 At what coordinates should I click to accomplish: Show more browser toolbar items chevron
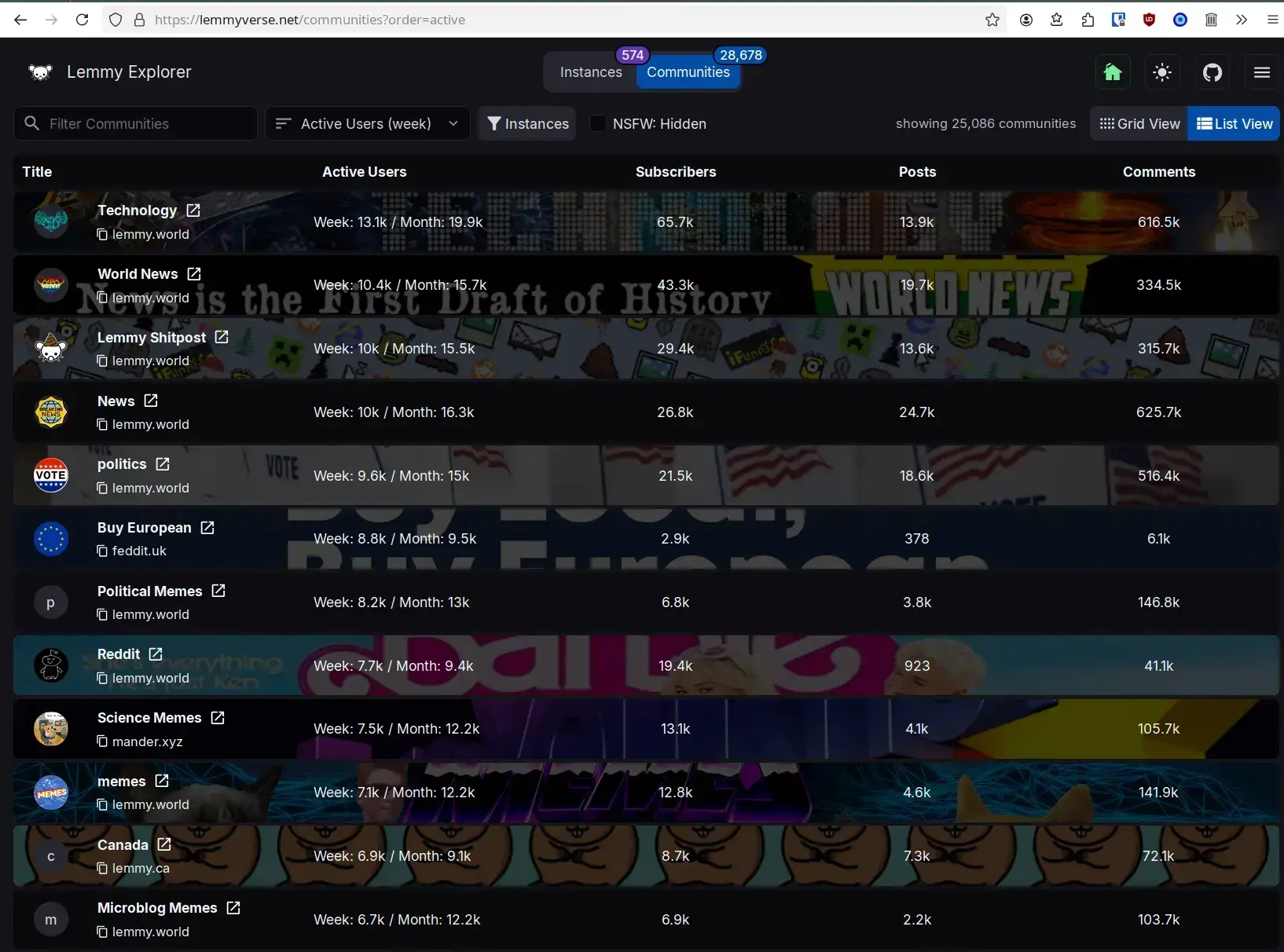(1242, 20)
